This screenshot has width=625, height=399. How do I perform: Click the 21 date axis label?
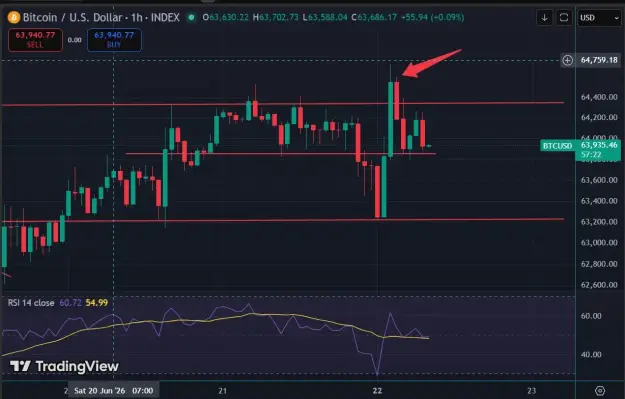(222, 391)
